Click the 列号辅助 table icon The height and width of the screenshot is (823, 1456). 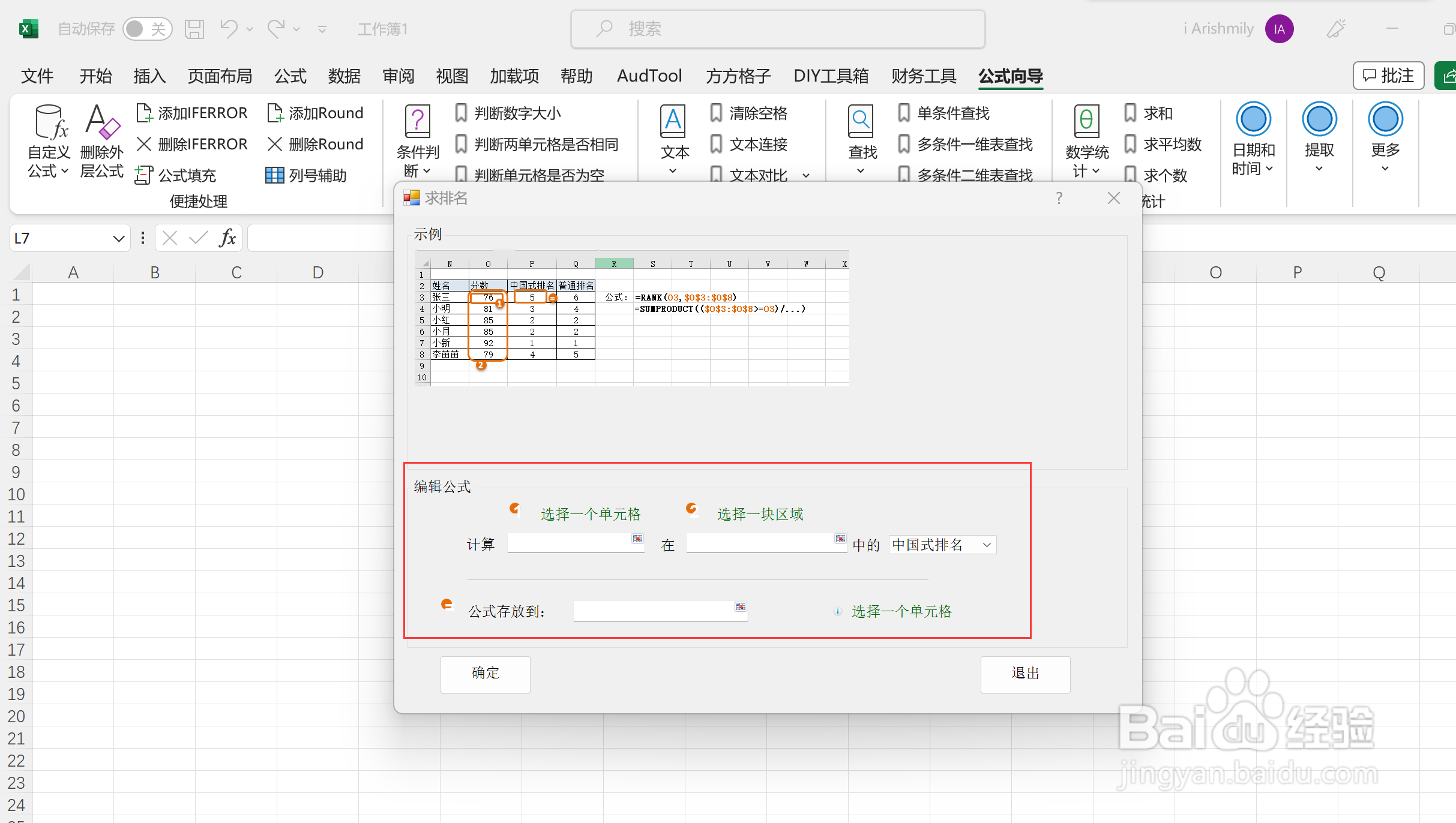coord(274,175)
